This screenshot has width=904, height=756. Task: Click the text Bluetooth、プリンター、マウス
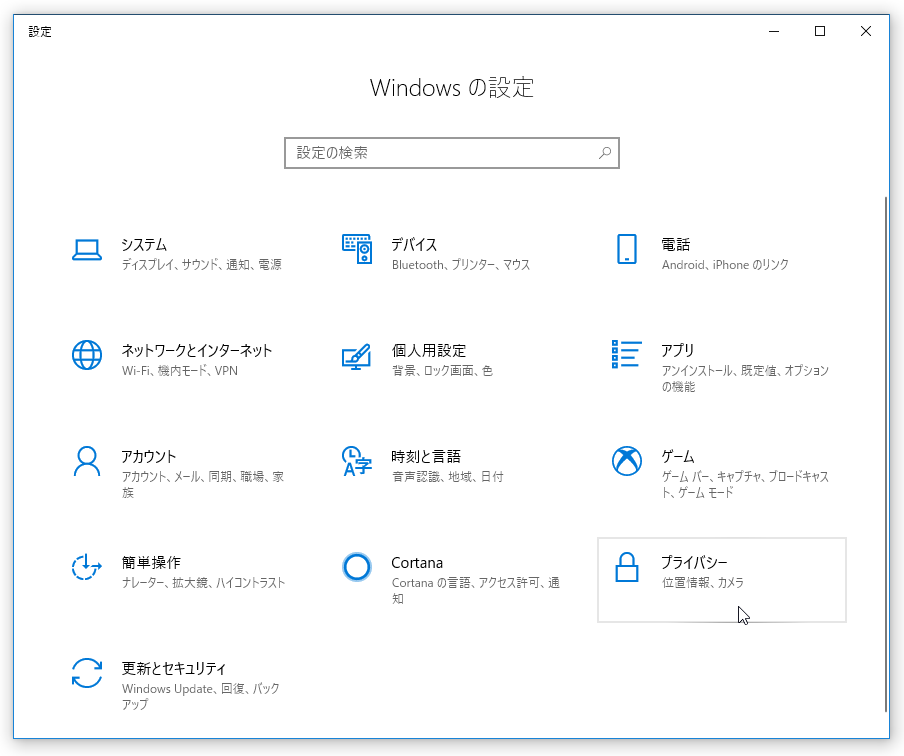tap(461, 265)
